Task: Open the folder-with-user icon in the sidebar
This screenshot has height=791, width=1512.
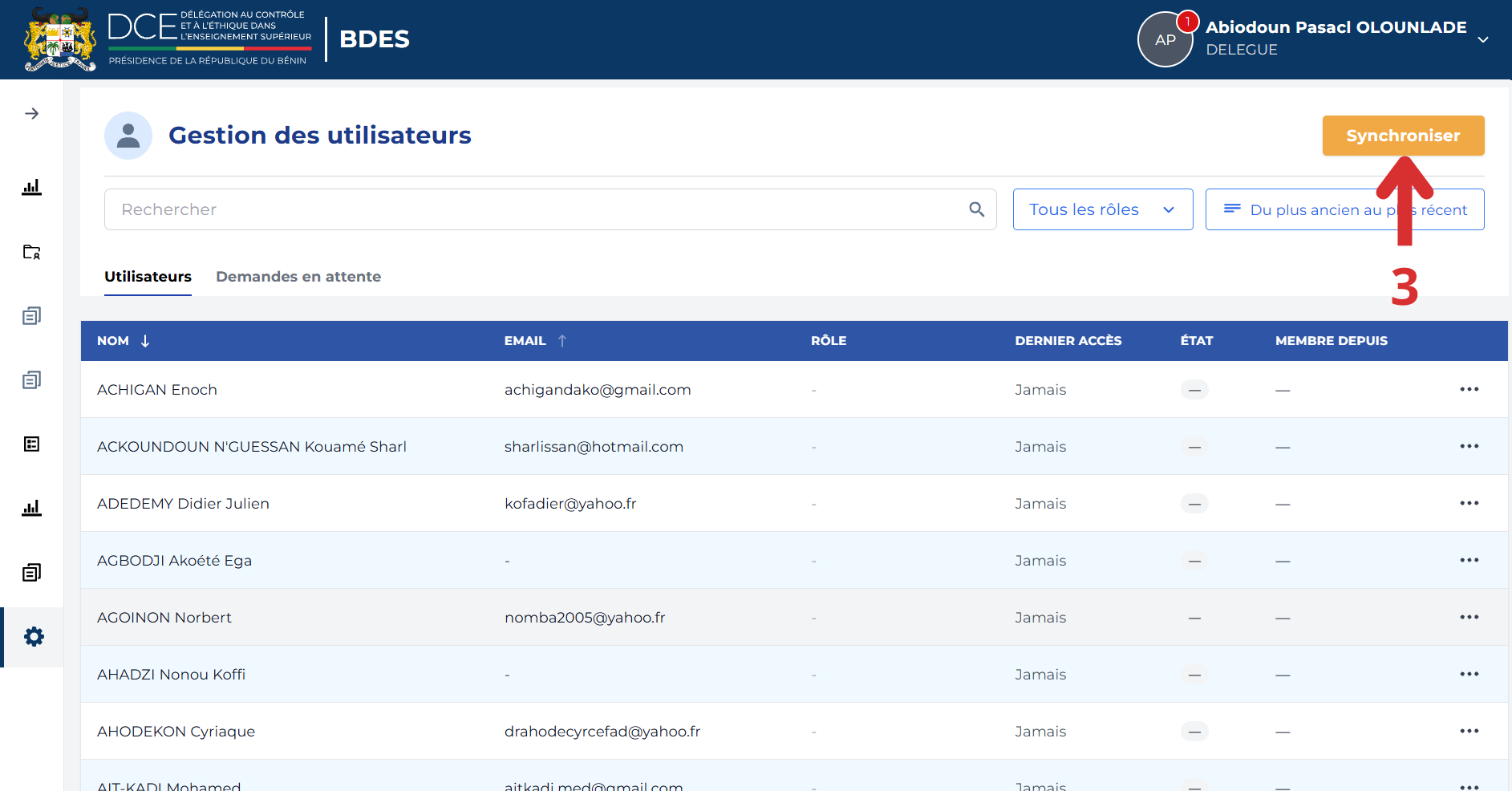Action: pos(31,252)
